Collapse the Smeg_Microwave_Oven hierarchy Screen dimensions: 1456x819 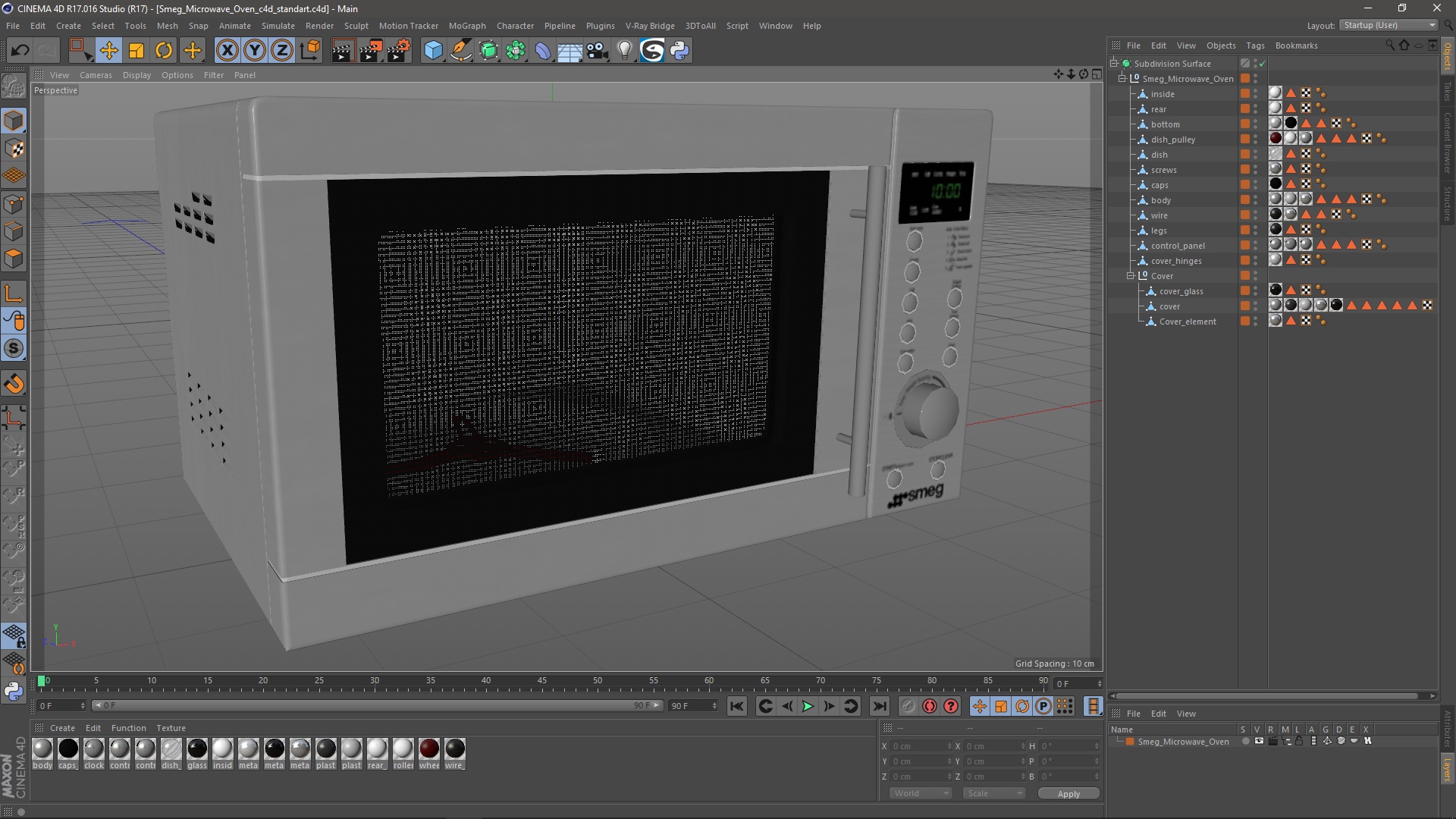tap(1122, 79)
